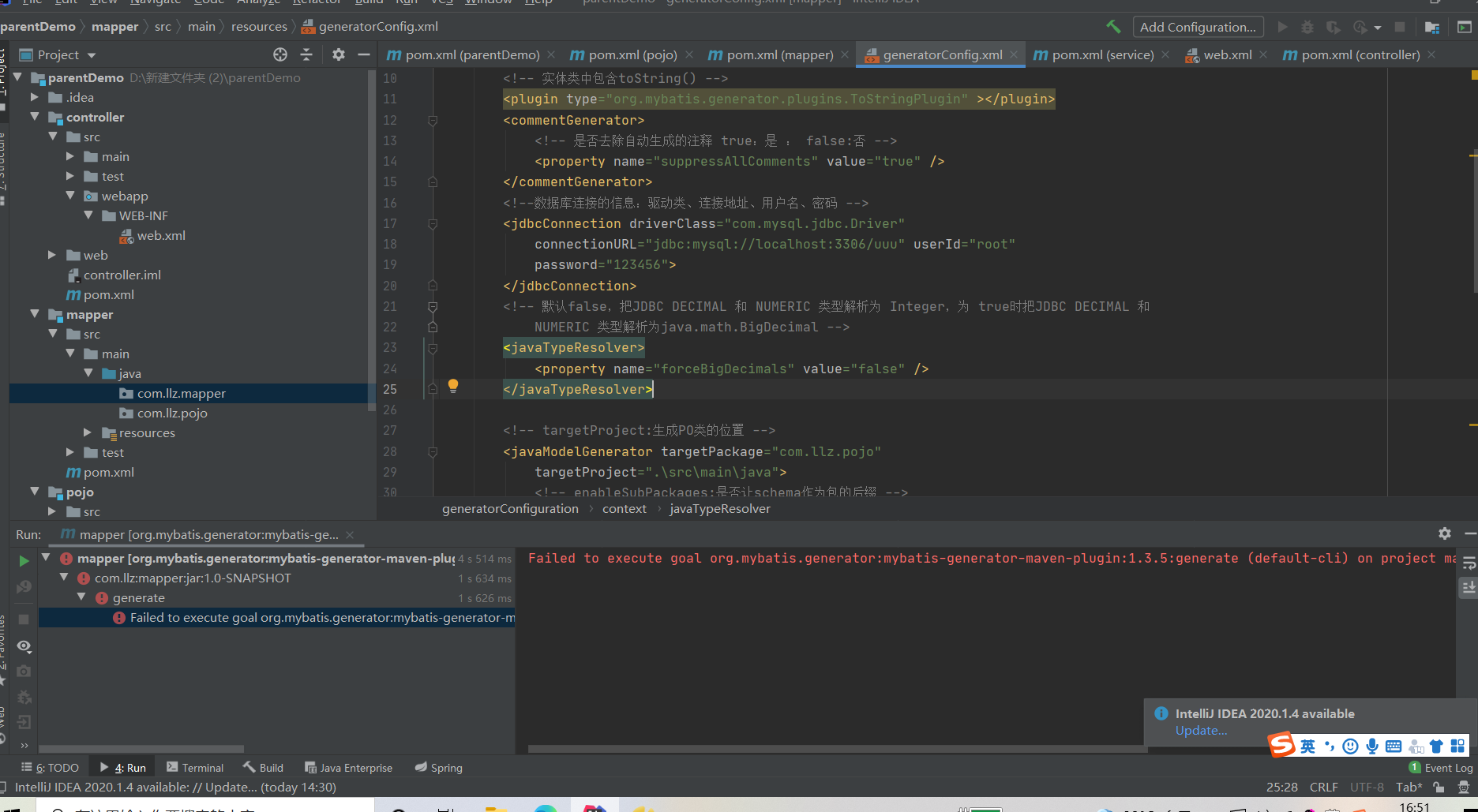Click the camera dump threads icon
The width and height of the screenshot is (1478, 812).
point(24,672)
